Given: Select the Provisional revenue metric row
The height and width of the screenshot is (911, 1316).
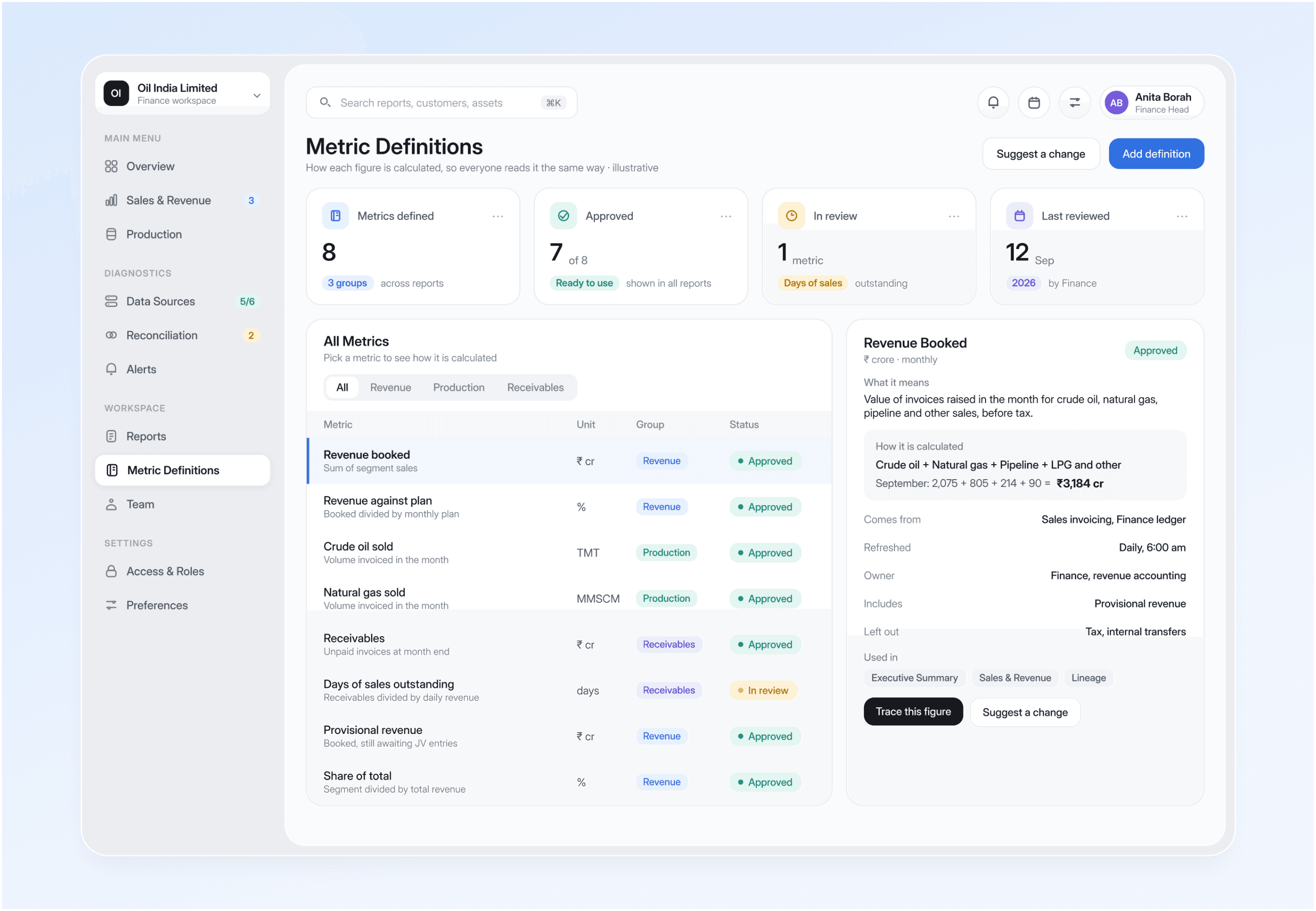Looking at the screenshot, I should (568, 736).
